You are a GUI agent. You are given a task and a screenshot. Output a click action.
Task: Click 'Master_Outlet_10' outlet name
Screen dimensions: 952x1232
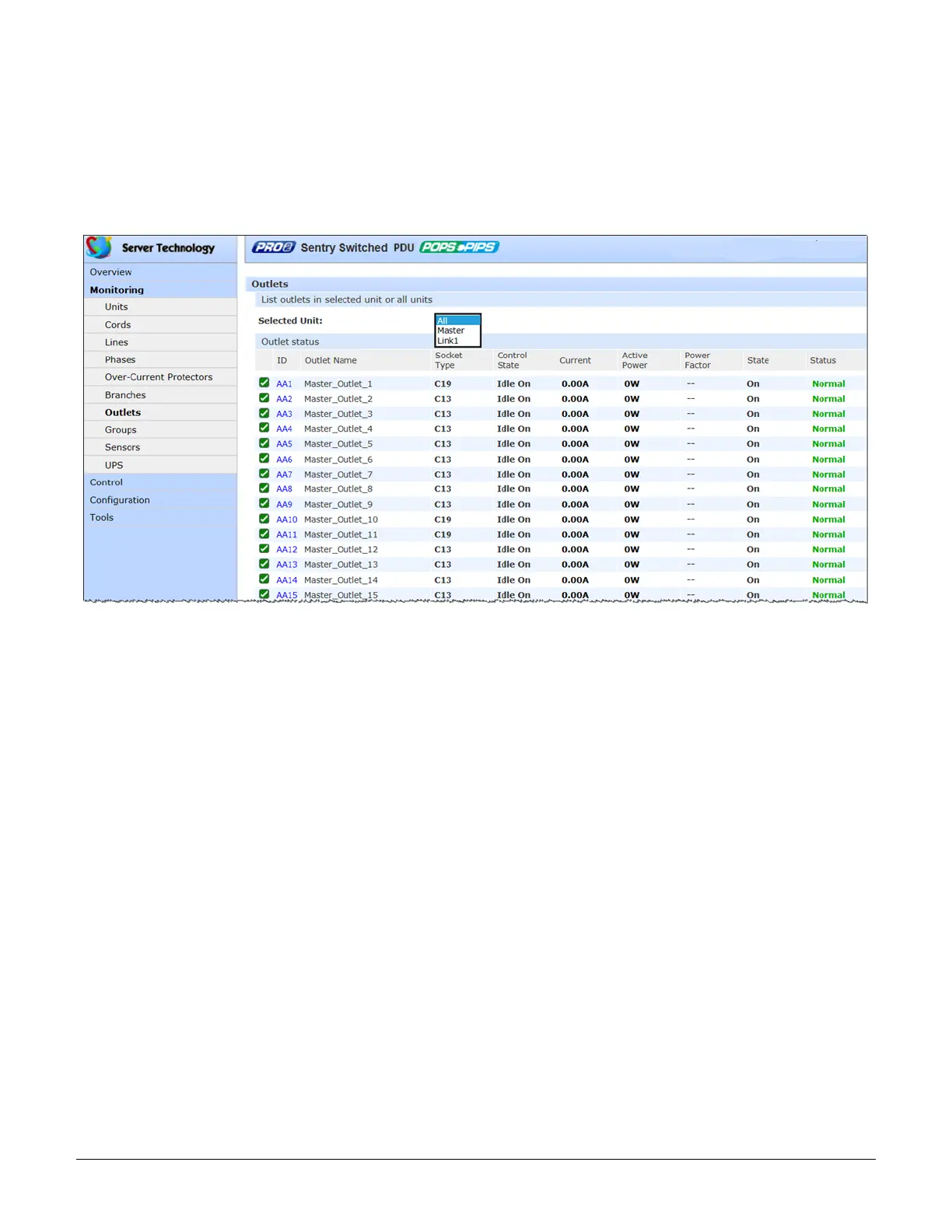pyautogui.click(x=341, y=520)
